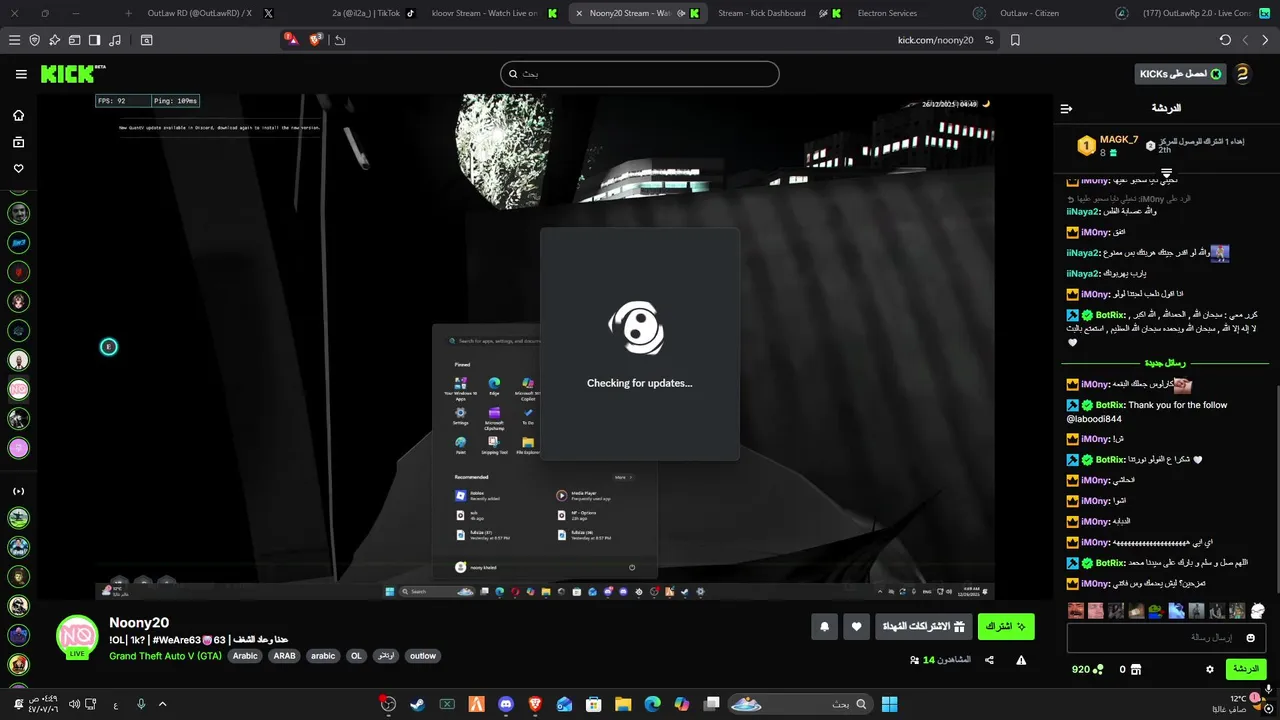The width and height of the screenshot is (1280, 720).
Task: Insert the Pepe frog emote
Action: [x=1156, y=610]
